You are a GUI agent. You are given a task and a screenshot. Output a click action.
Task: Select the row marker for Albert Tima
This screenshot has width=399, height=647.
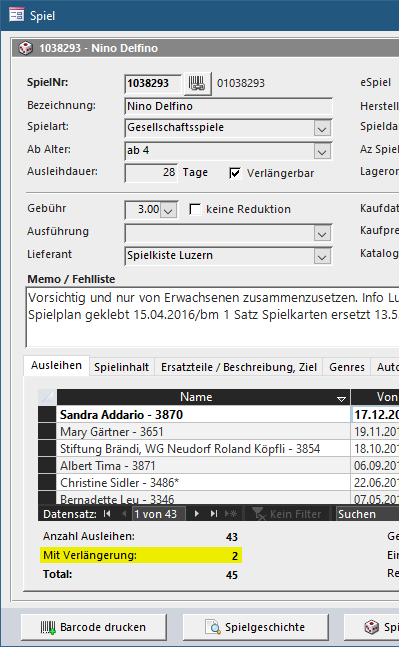47,465
